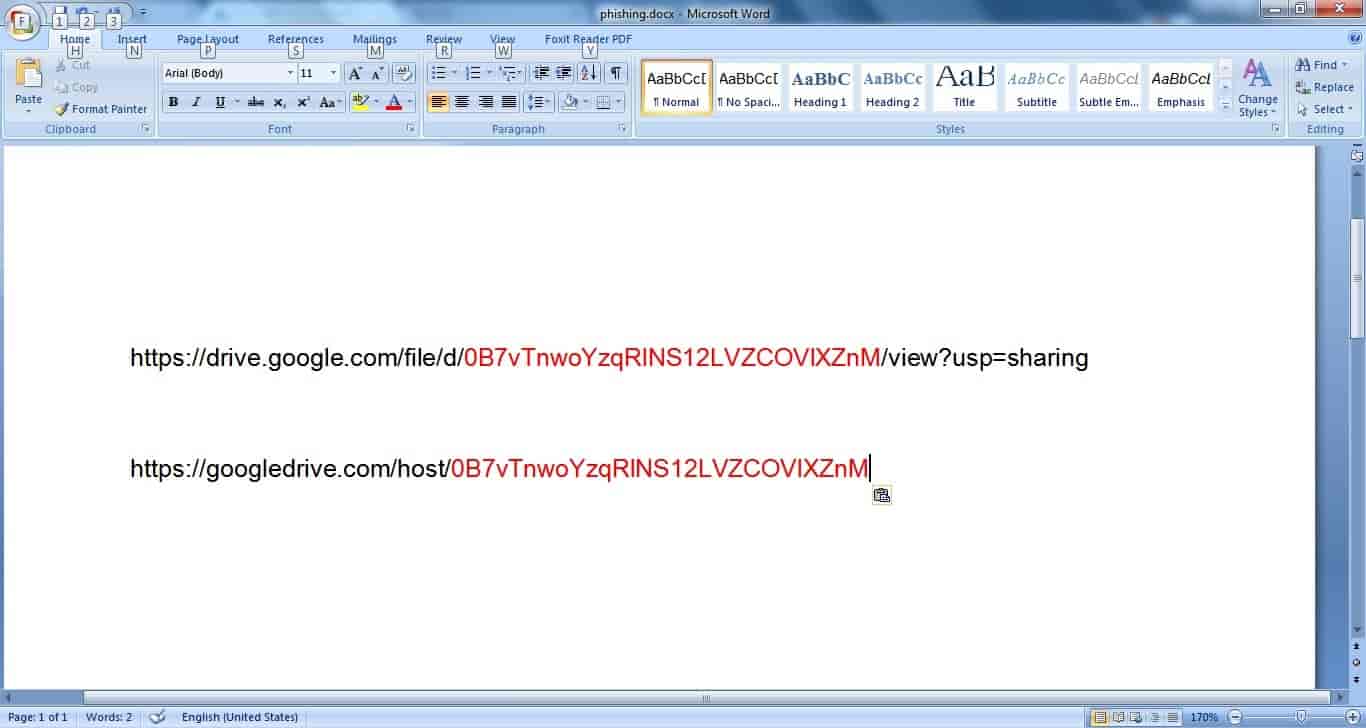Grow font size with the enlarge A icon

pos(355,73)
